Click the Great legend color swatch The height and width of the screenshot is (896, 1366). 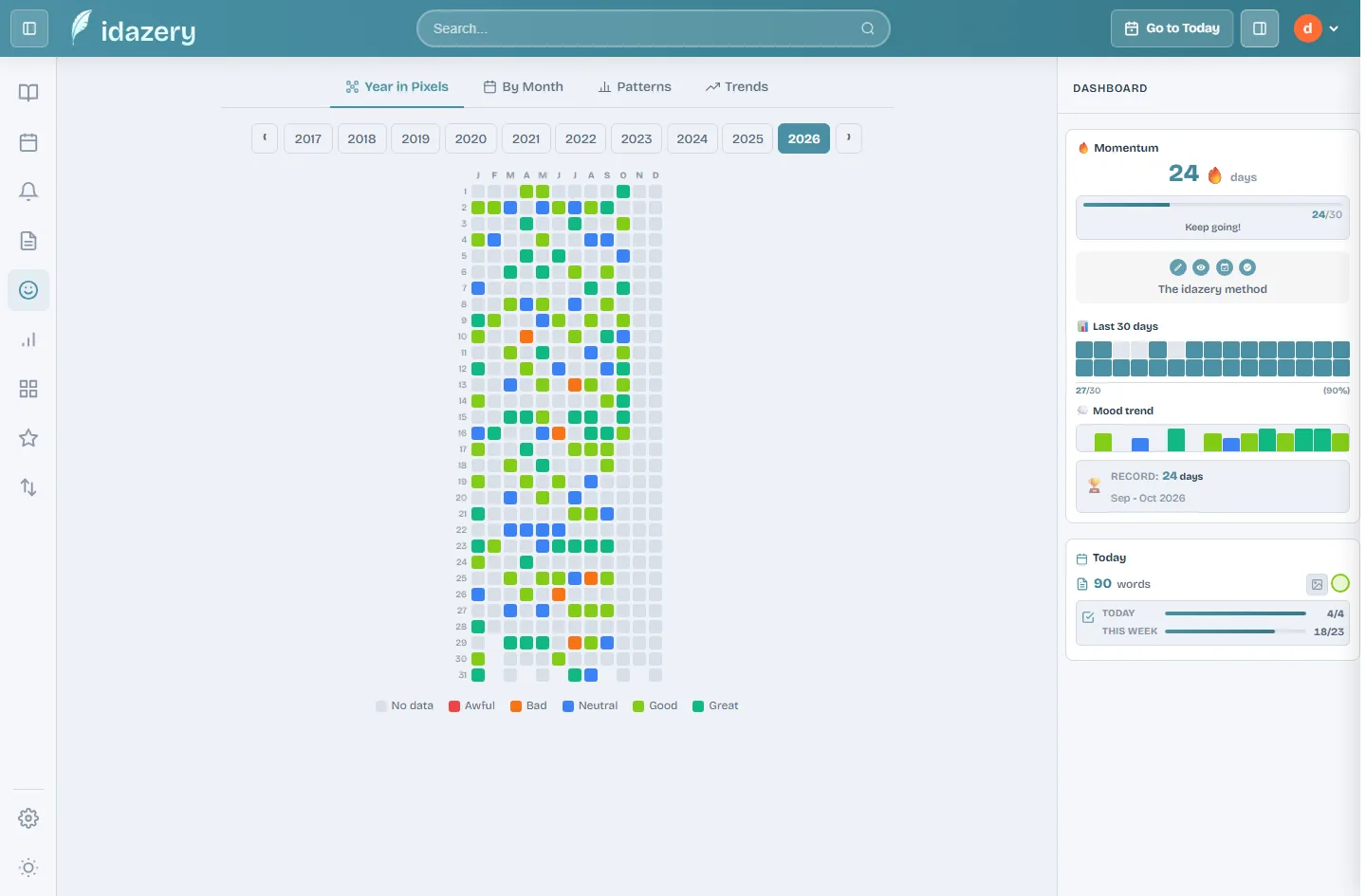[x=698, y=706]
